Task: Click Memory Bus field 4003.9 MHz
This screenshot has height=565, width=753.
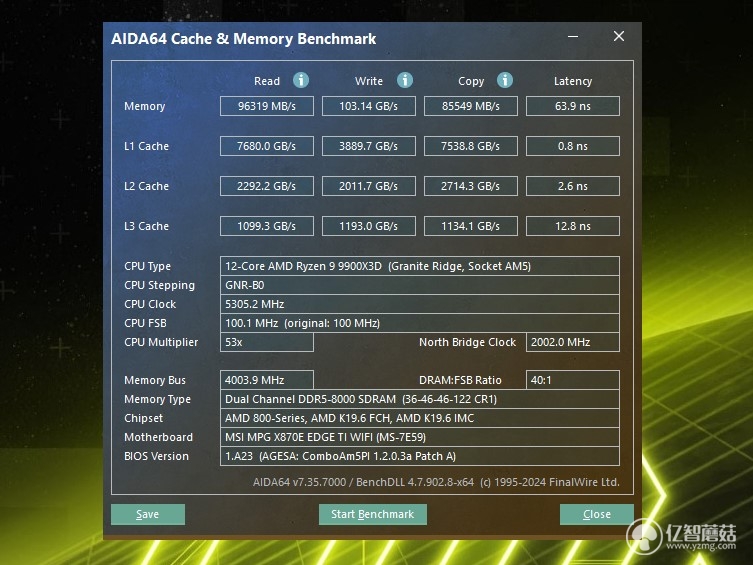Action: point(267,380)
